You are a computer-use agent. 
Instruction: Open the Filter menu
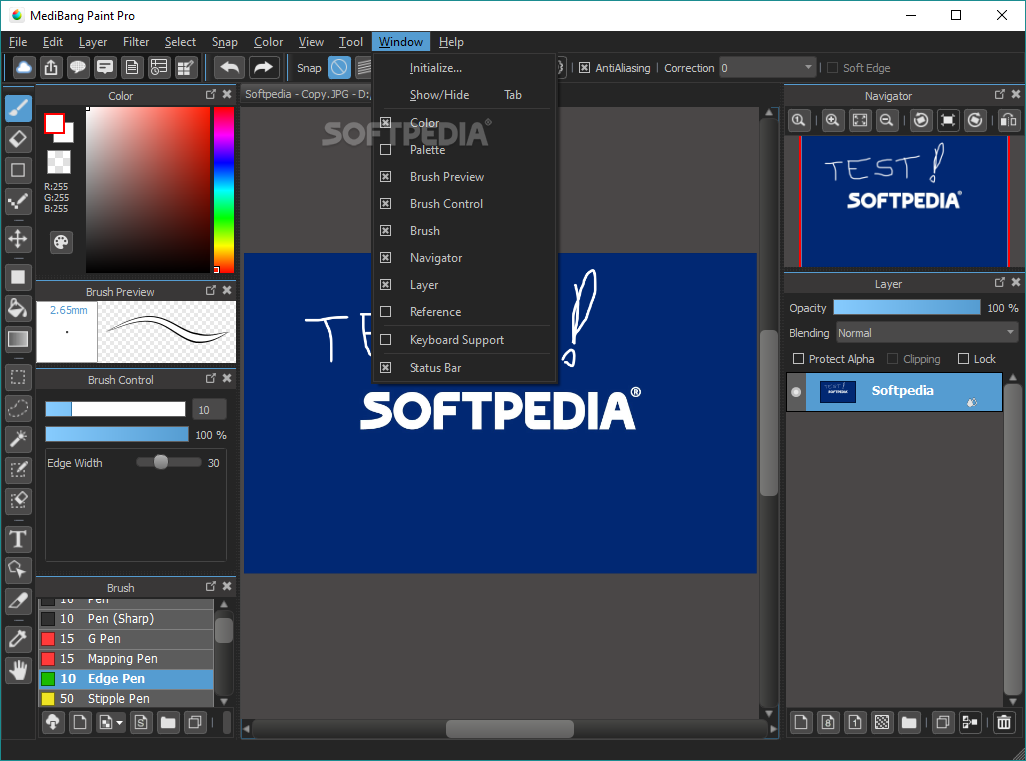pyautogui.click(x=136, y=42)
